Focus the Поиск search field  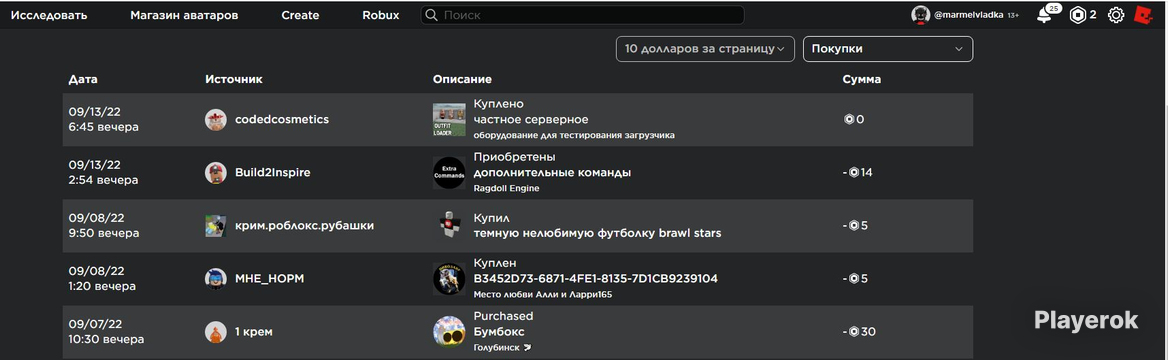pos(583,15)
